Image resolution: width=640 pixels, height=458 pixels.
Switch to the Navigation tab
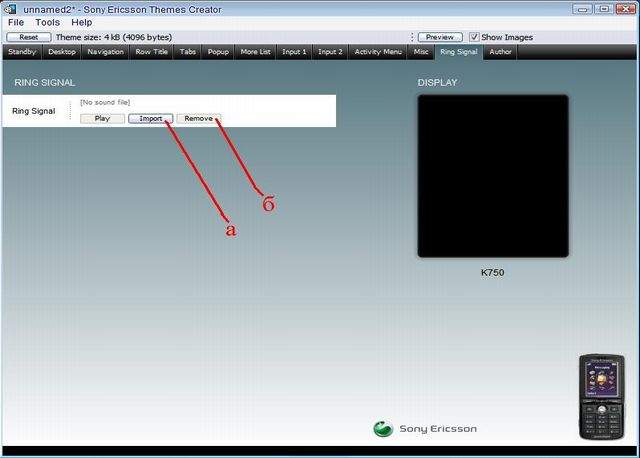click(x=105, y=52)
